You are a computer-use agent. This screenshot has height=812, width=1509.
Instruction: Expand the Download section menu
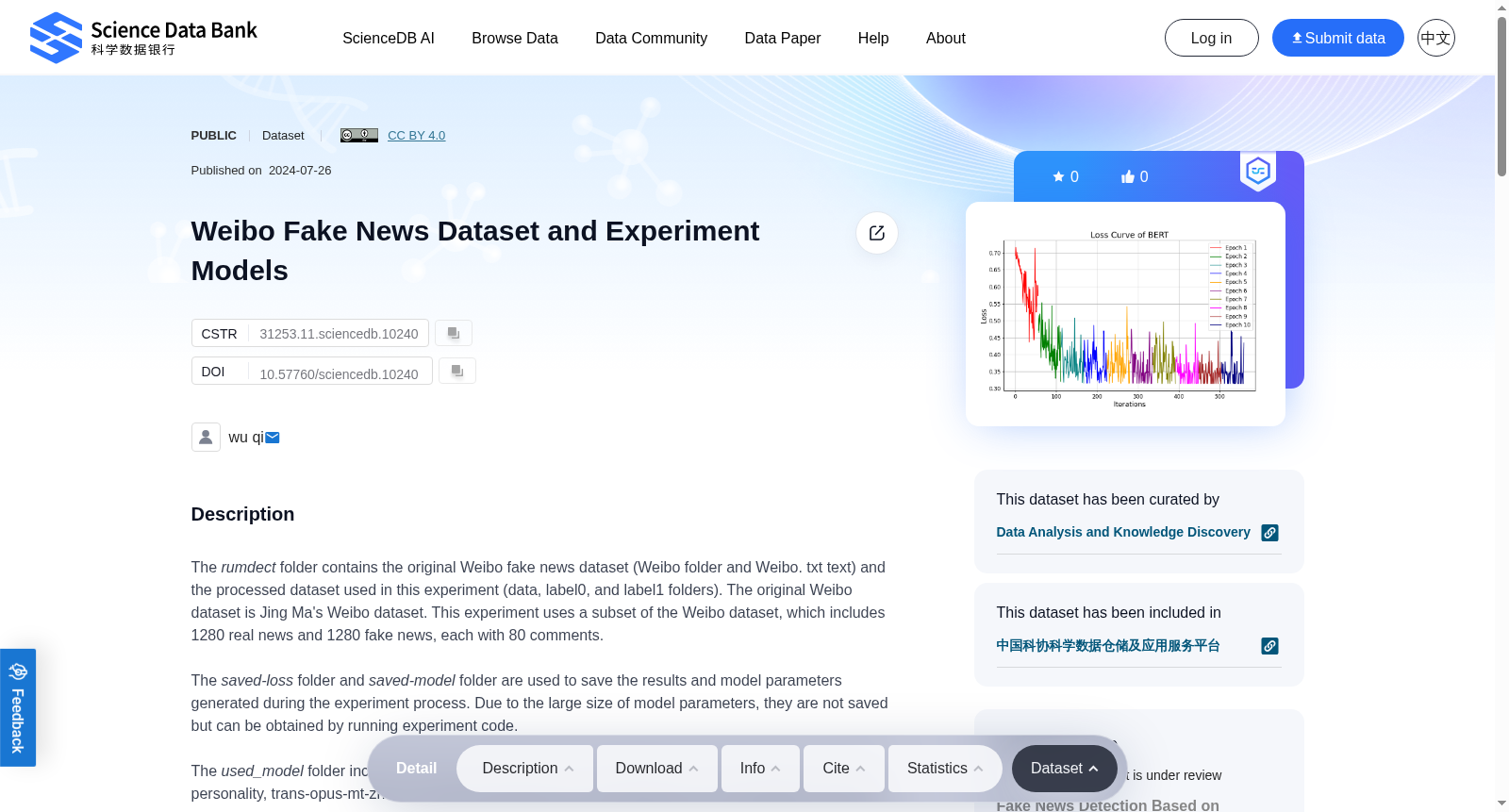click(657, 769)
